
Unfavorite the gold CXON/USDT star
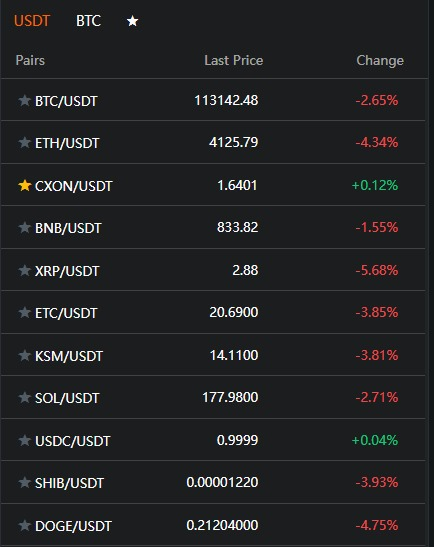[x=24, y=185]
